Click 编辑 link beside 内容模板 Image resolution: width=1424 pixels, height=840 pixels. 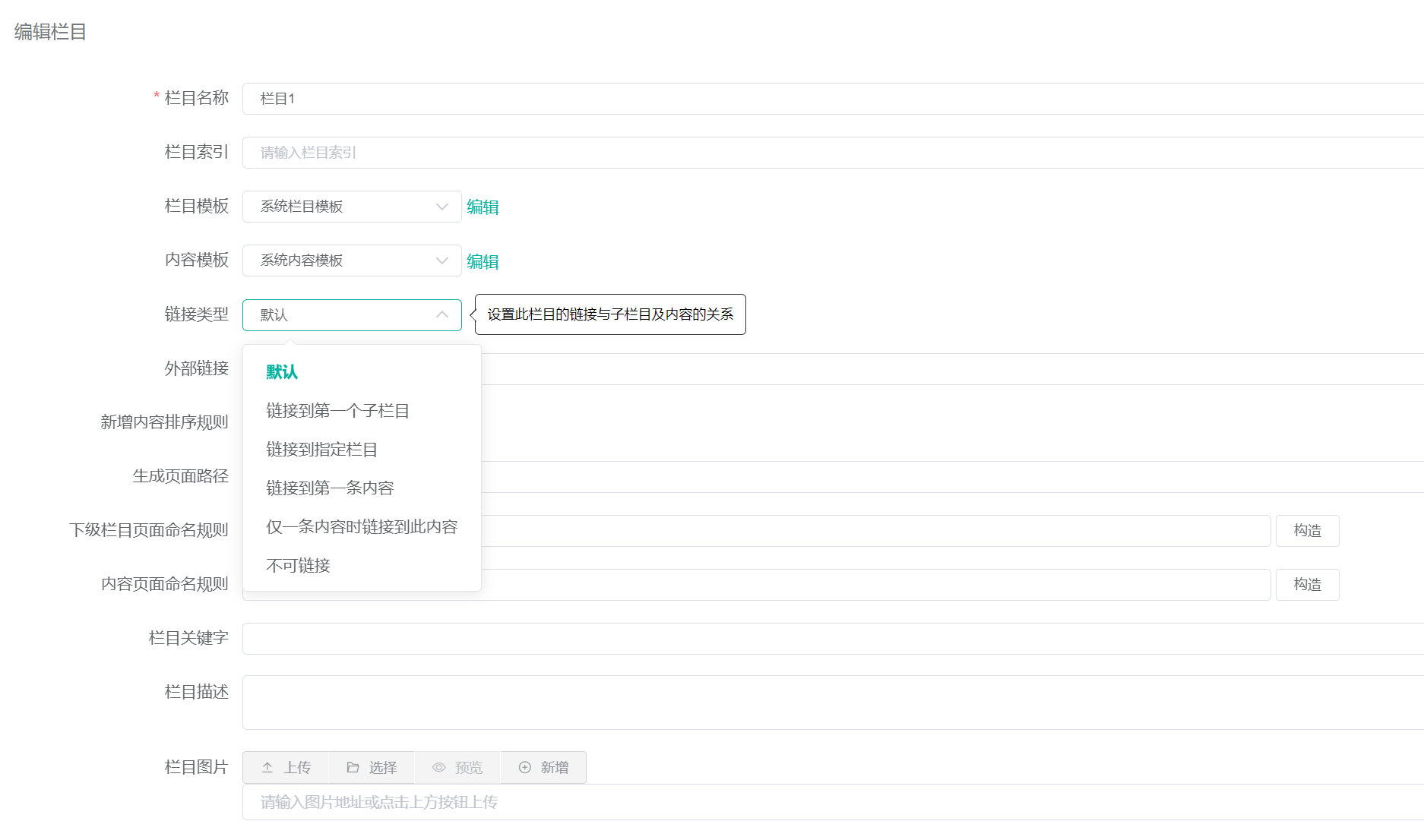click(x=483, y=262)
